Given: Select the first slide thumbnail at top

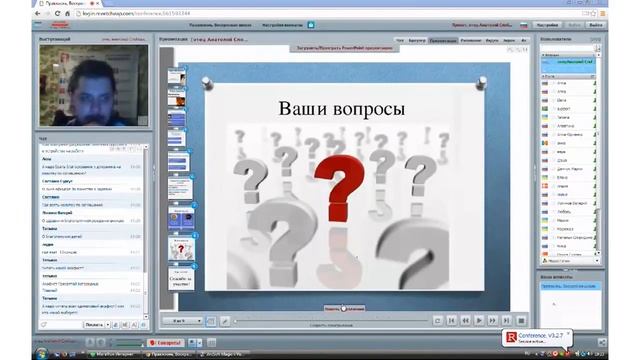Looking at the screenshot, I should pyautogui.click(x=176, y=76).
